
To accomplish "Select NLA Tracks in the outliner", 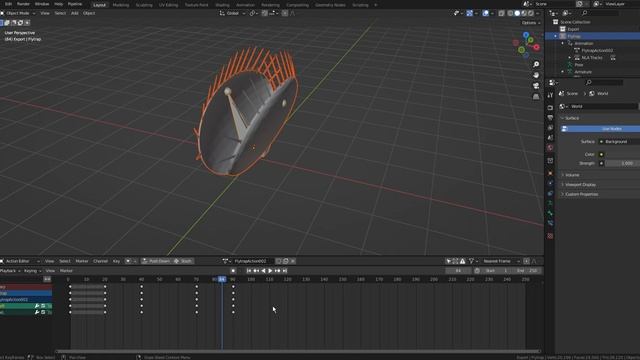I will pos(592,58).
